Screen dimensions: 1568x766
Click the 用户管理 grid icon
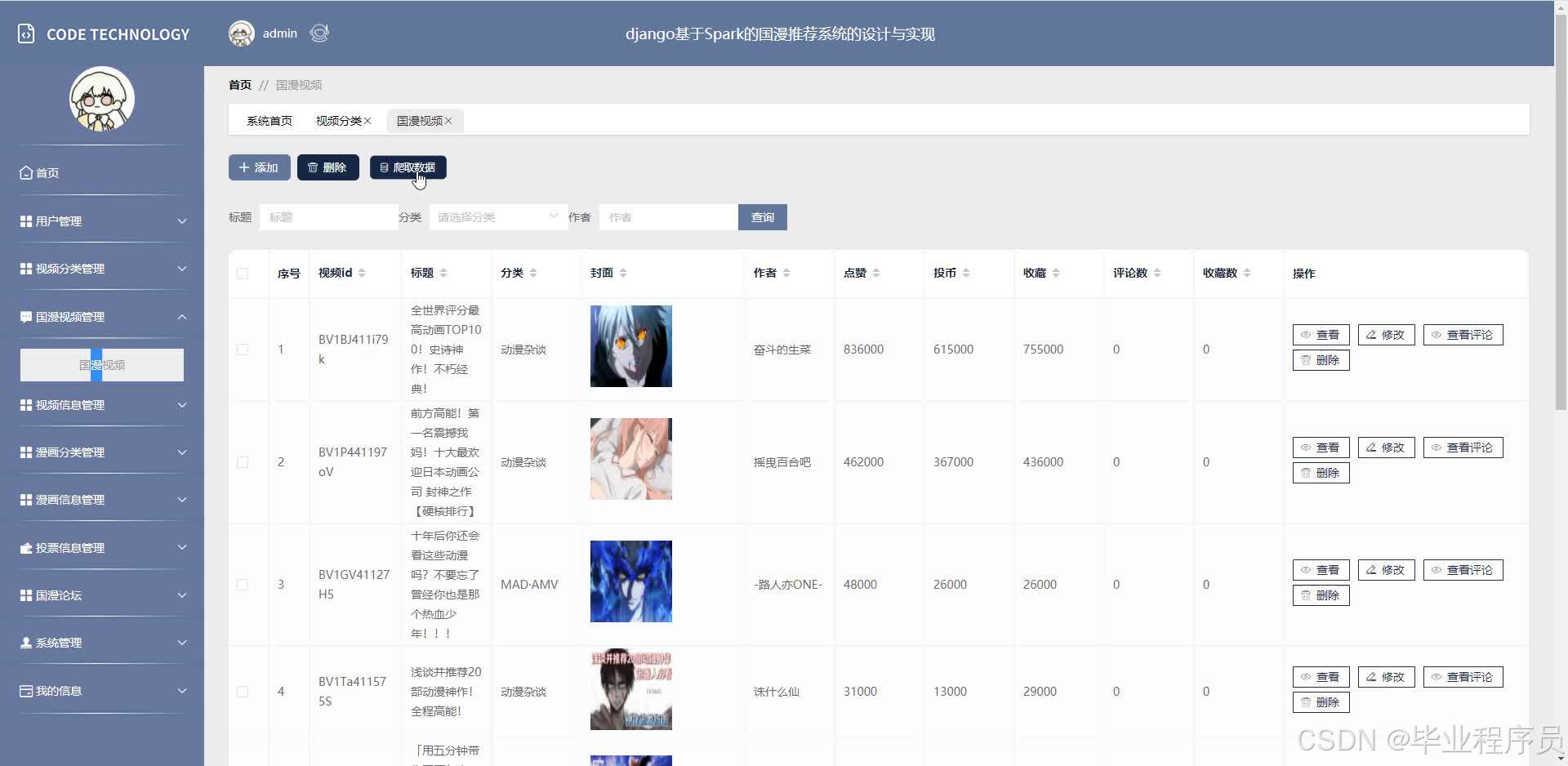pyautogui.click(x=26, y=221)
